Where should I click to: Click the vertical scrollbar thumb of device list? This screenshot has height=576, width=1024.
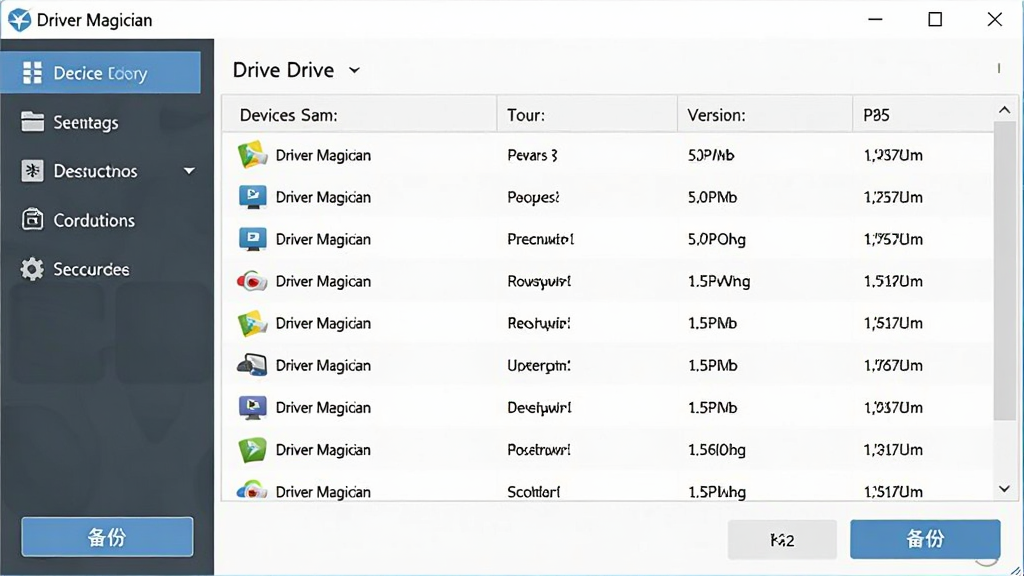point(1004,271)
